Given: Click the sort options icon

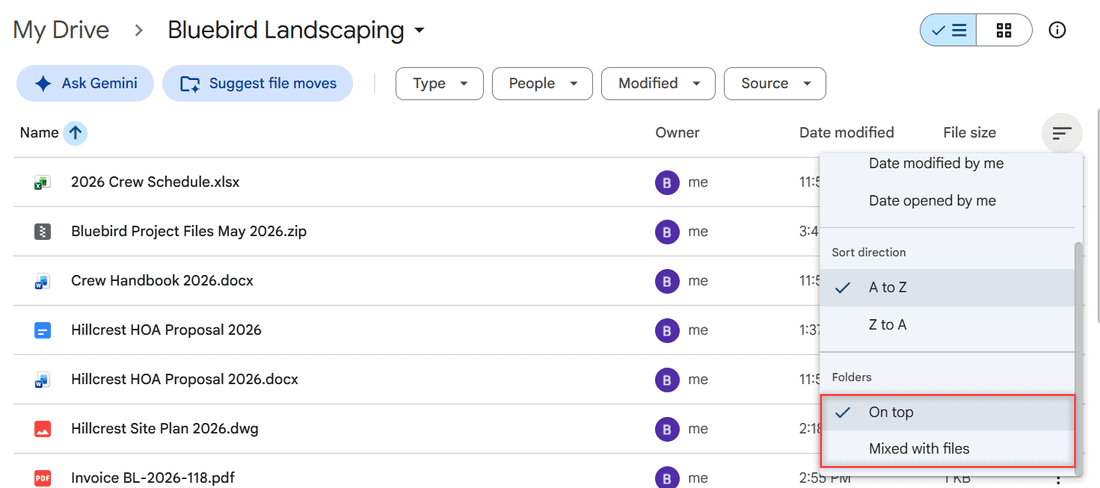Looking at the screenshot, I should tap(1062, 133).
